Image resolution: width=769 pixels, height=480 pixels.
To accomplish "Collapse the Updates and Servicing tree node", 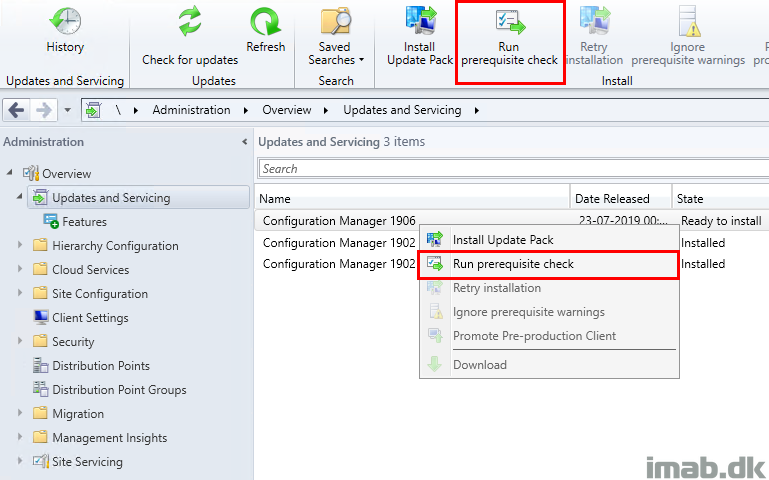I will click(x=20, y=197).
